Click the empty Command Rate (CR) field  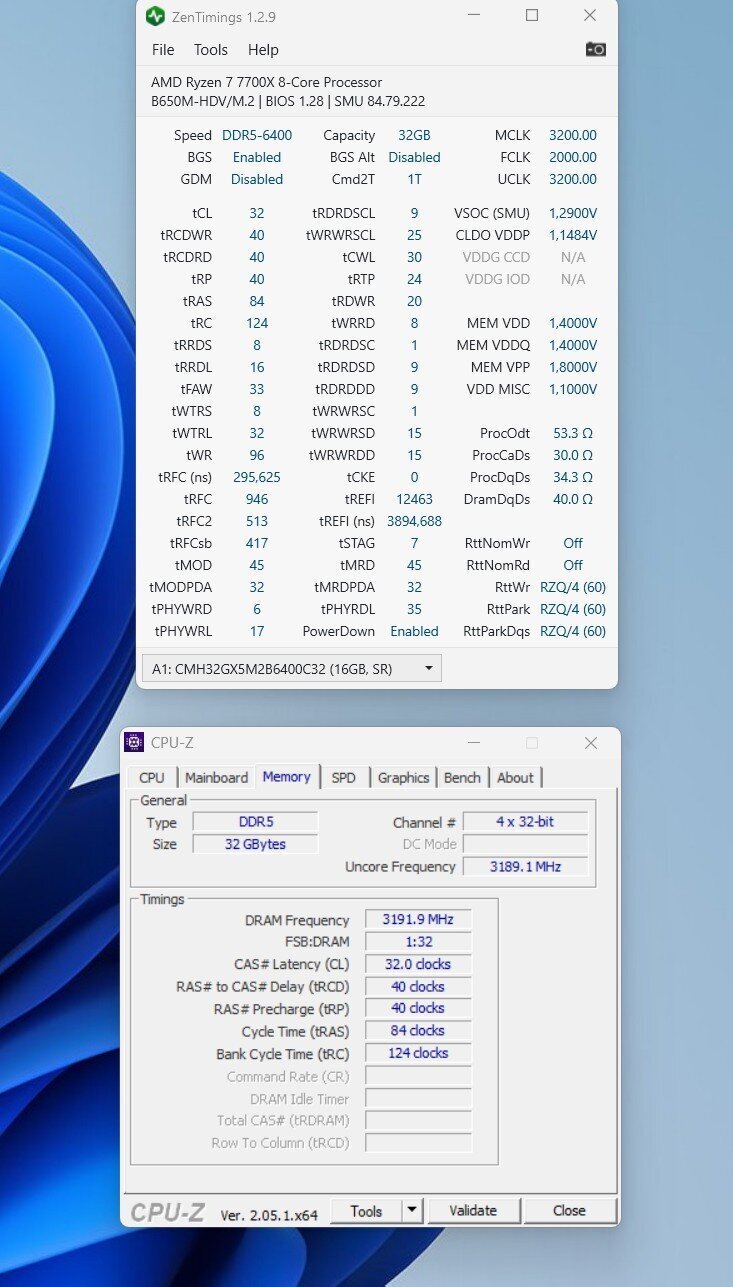(417, 1076)
